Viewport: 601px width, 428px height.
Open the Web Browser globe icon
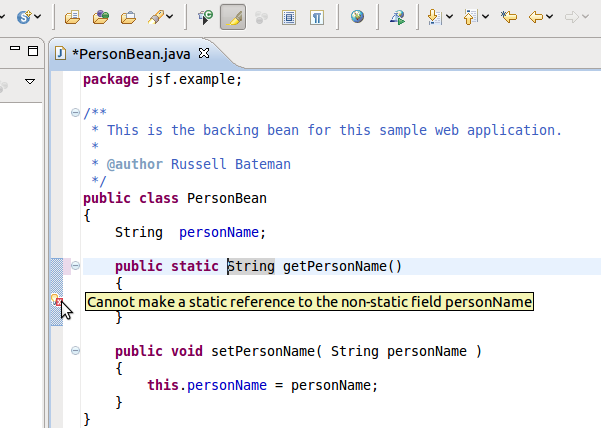point(357,17)
